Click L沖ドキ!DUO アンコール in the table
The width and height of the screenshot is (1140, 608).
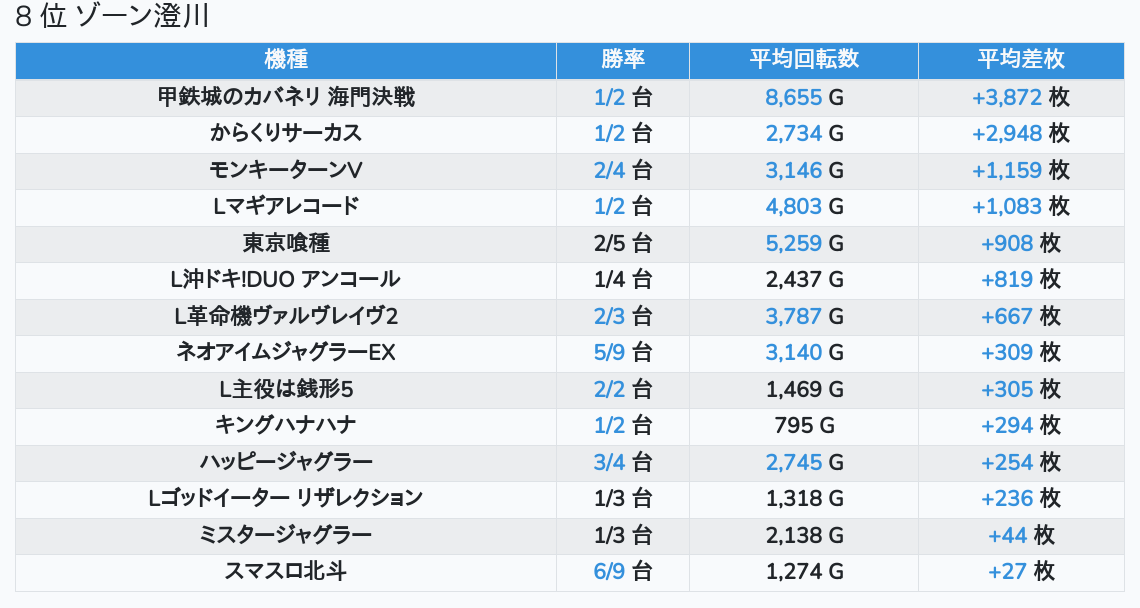[286, 279]
